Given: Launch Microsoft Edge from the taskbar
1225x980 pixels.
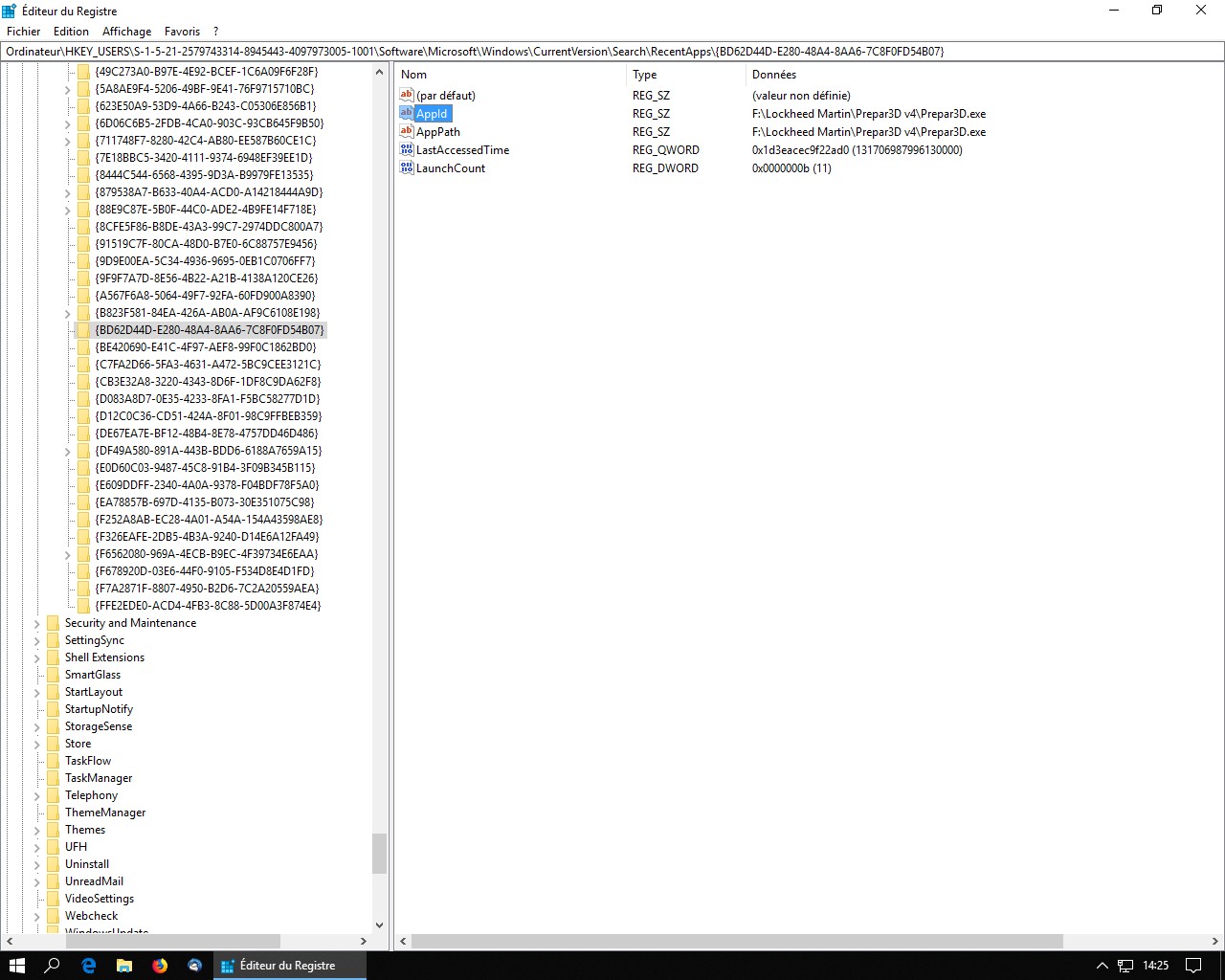Looking at the screenshot, I should coord(89,966).
